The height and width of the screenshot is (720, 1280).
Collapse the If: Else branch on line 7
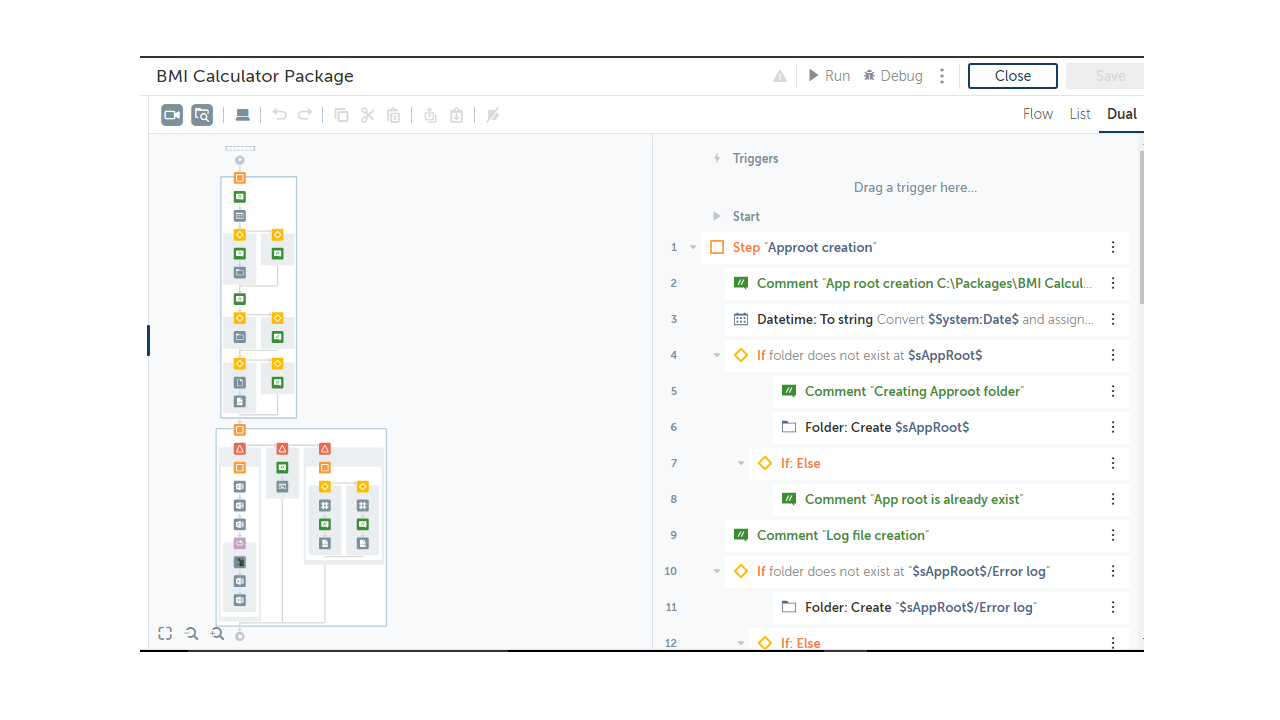[x=741, y=463]
